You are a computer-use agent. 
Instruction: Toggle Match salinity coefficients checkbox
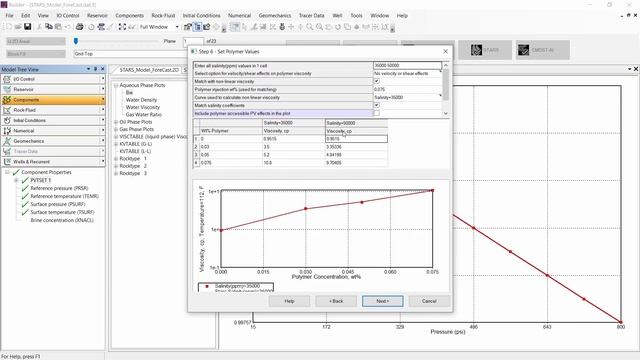pyautogui.click(x=377, y=105)
